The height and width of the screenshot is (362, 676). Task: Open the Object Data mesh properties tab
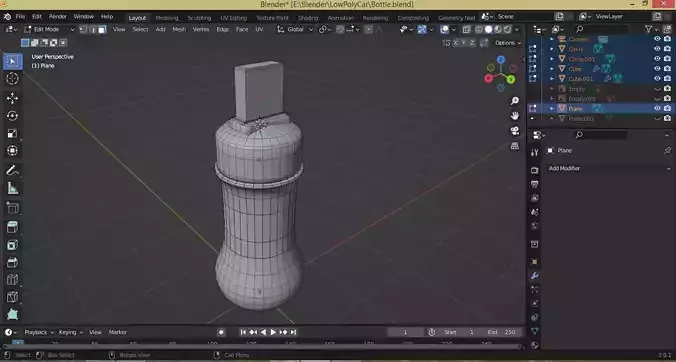[x=535, y=331]
